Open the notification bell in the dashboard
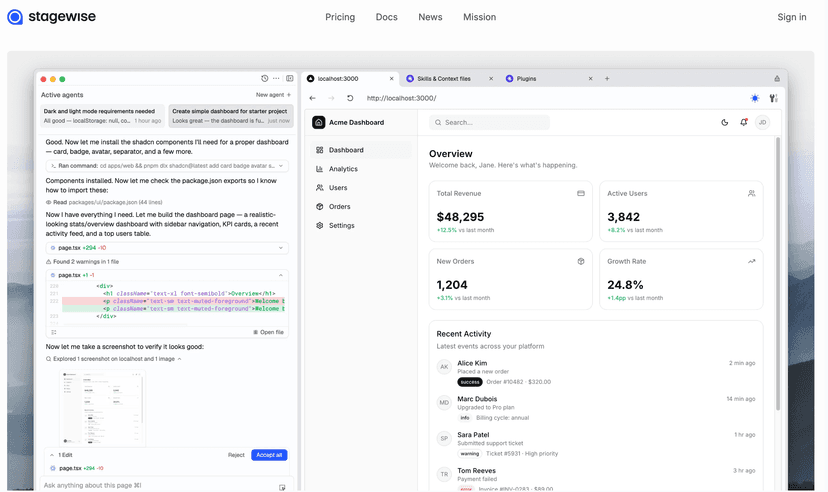The image size is (828, 492). click(x=743, y=122)
